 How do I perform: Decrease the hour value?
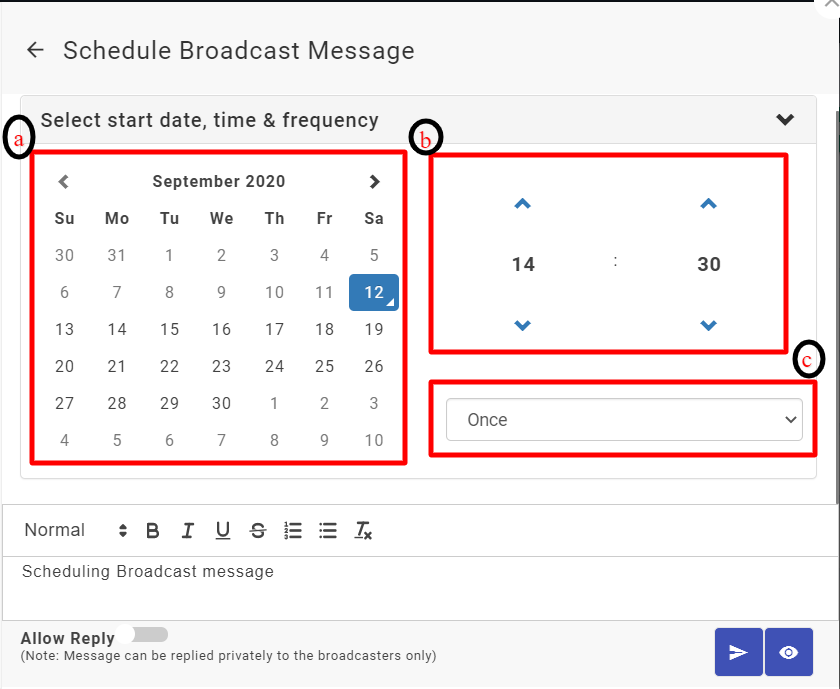click(522, 325)
